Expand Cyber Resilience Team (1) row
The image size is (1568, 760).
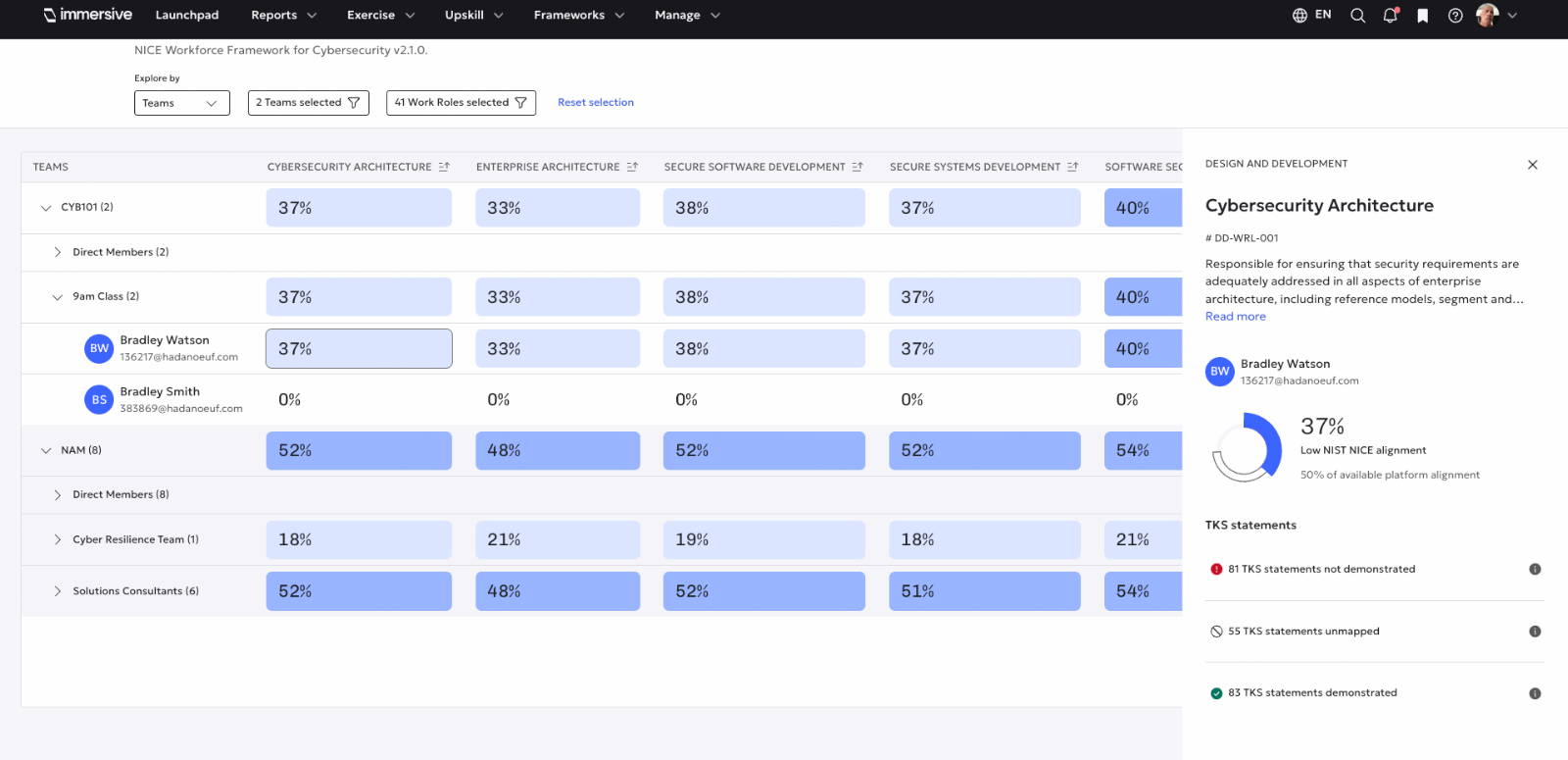57,539
